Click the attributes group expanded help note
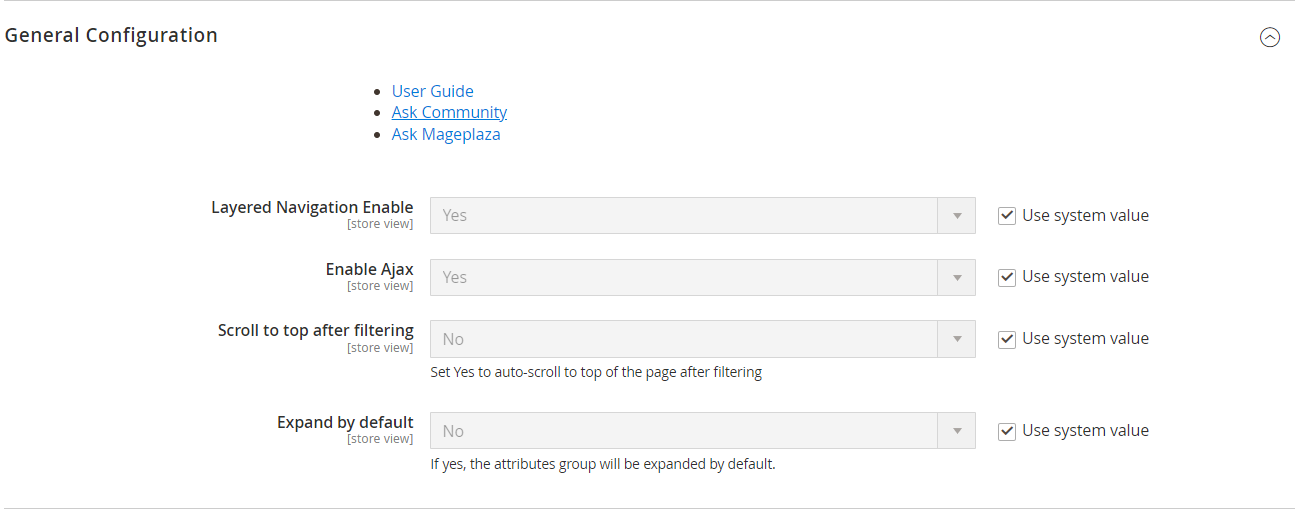Image resolution: width=1298 pixels, height=517 pixels. 602,464
